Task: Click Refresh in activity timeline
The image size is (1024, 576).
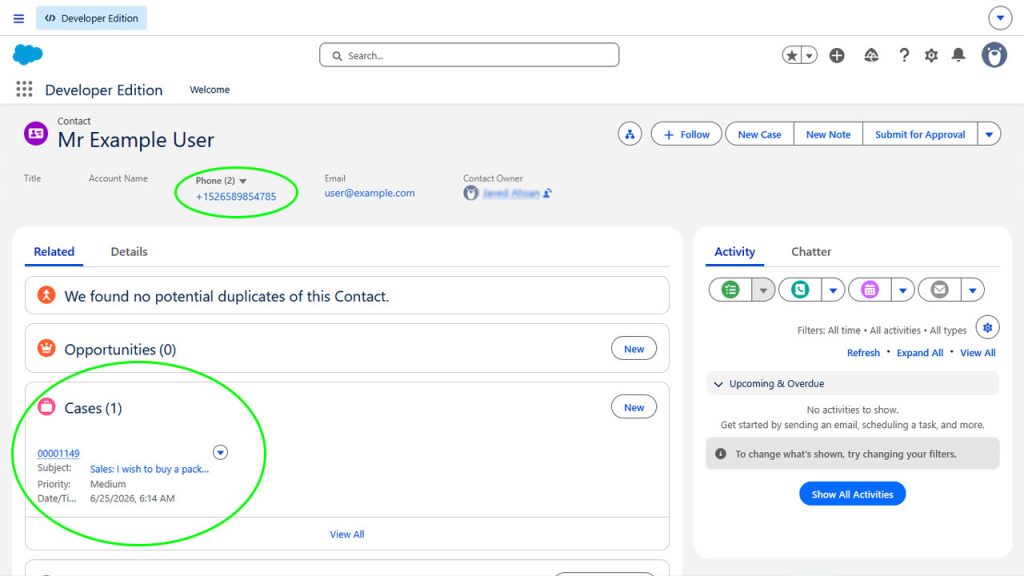Action: click(x=863, y=353)
